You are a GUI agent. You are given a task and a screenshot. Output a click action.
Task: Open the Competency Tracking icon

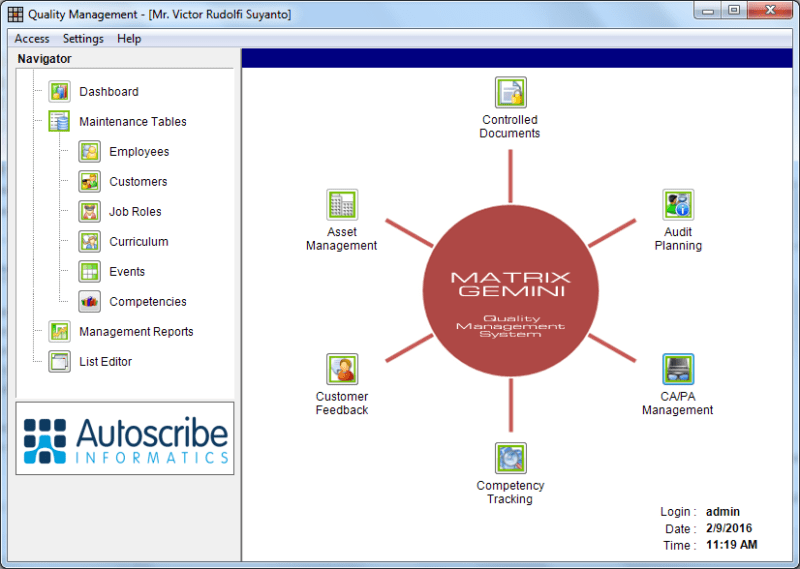(510, 458)
